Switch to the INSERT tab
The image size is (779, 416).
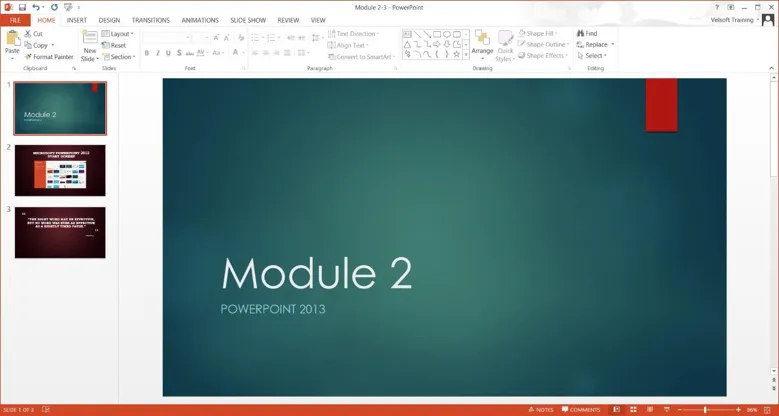pos(77,20)
